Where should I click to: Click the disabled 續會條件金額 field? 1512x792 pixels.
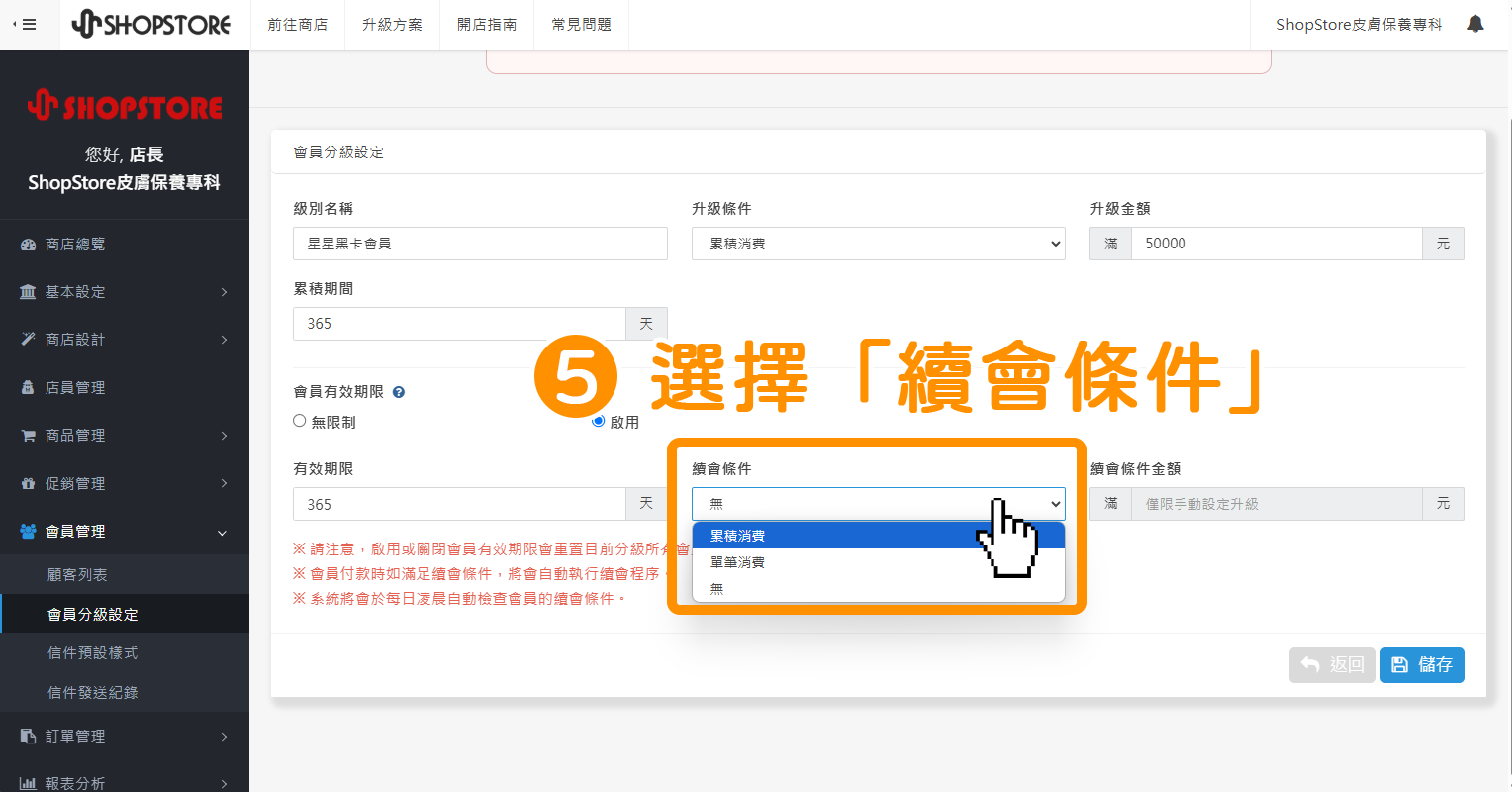[1276, 504]
